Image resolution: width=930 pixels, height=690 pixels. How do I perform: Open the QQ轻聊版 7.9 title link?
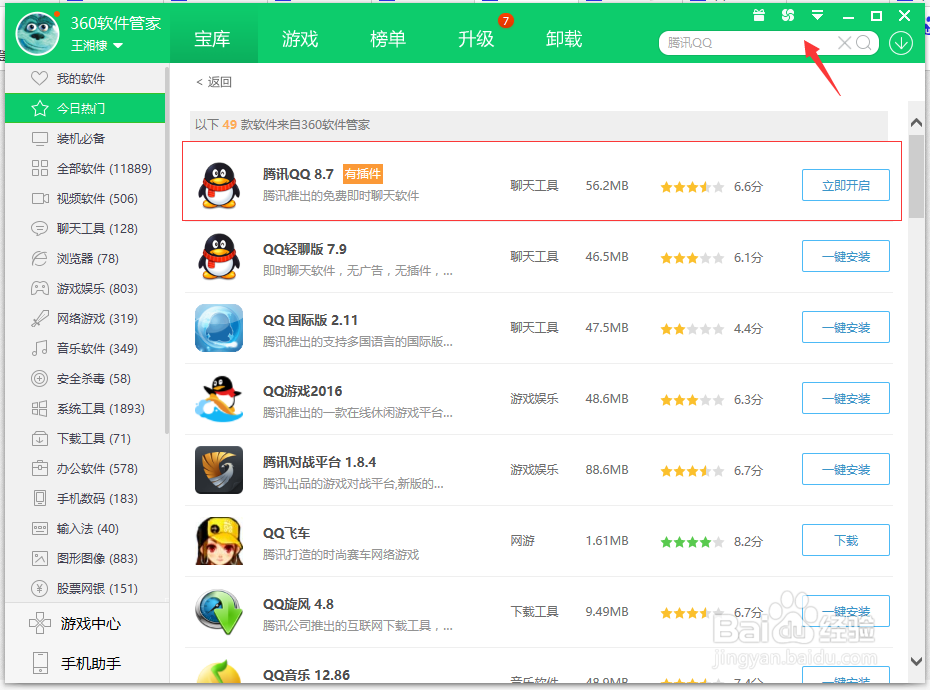point(305,249)
